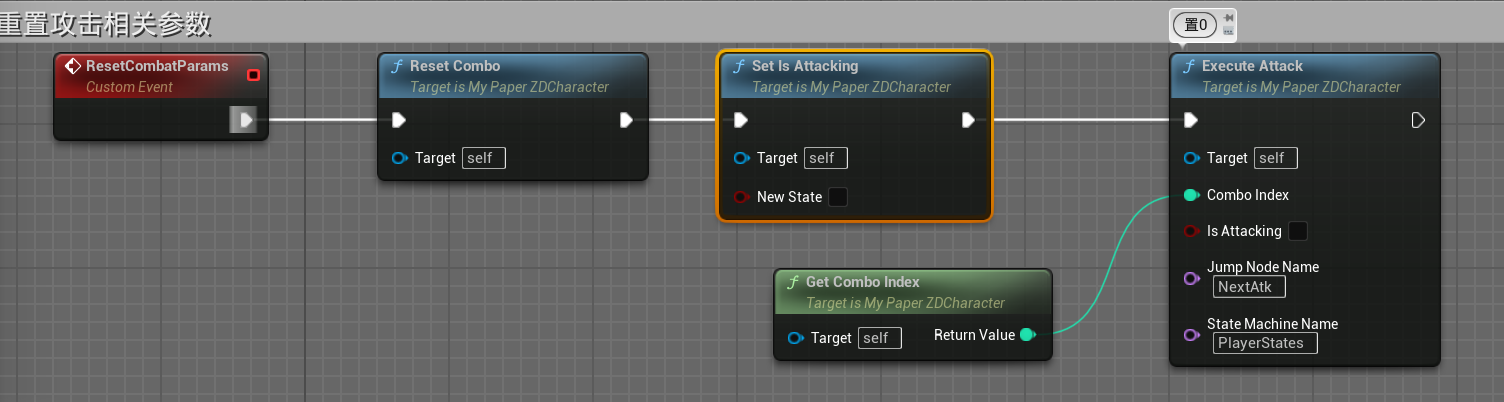The width and height of the screenshot is (1504, 402).
Task: Click the Reset Combo input exec pin
Action: pyautogui.click(x=399, y=120)
